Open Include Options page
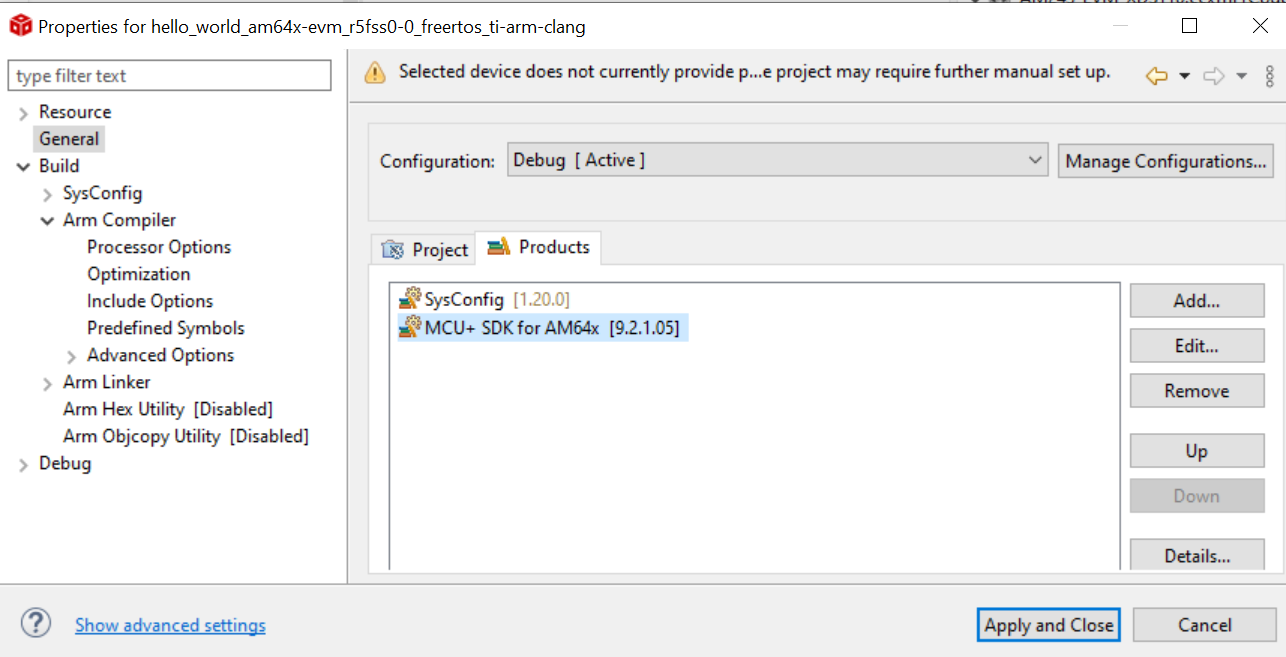The width and height of the screenshot is (1286, 657). pyautogui.click(x=150, y=301)
